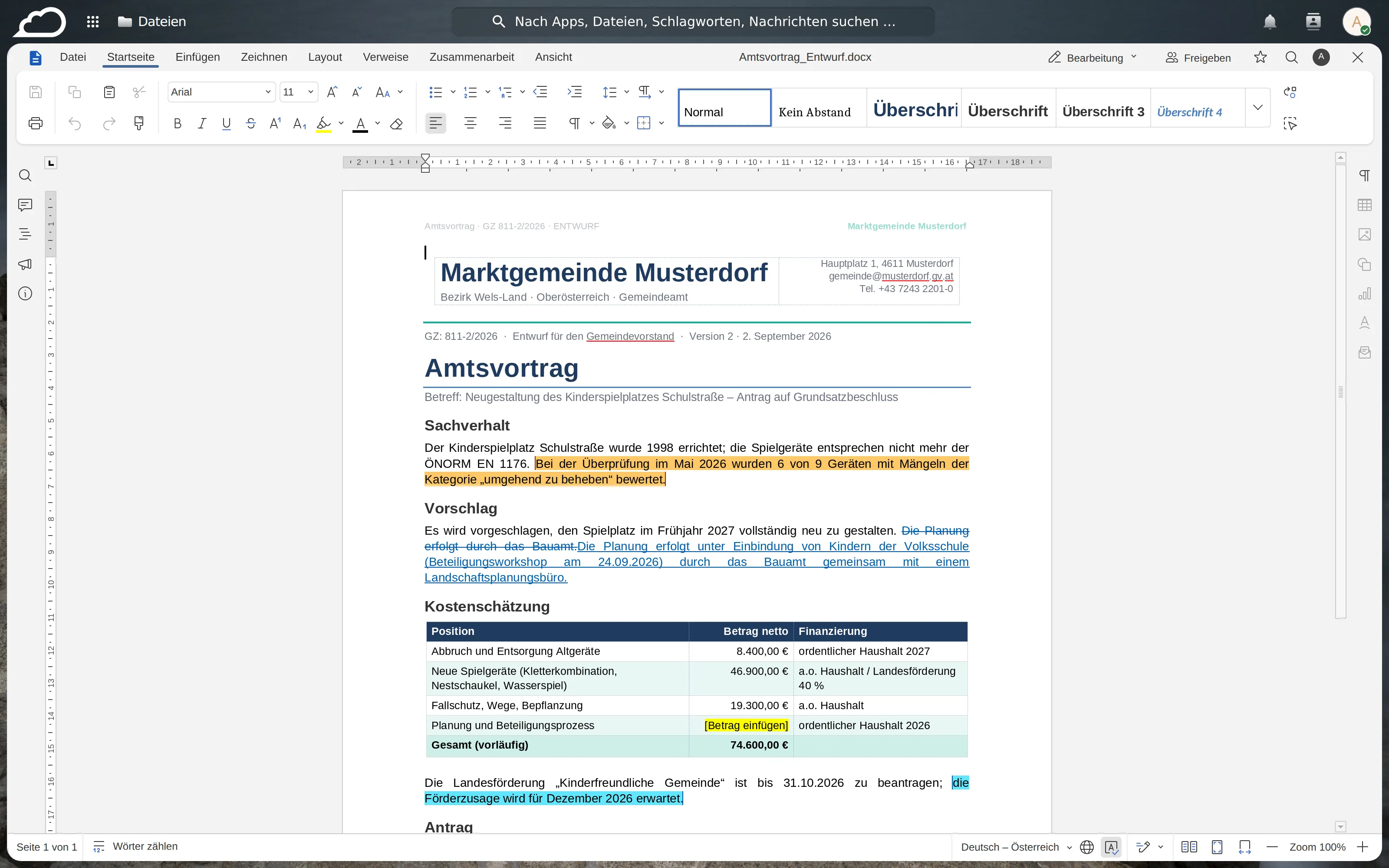Image resolution: width=1389 pixels, height=868 pixels.
Task: Open the Nextcloud notifications bell
Action: 1270,22
